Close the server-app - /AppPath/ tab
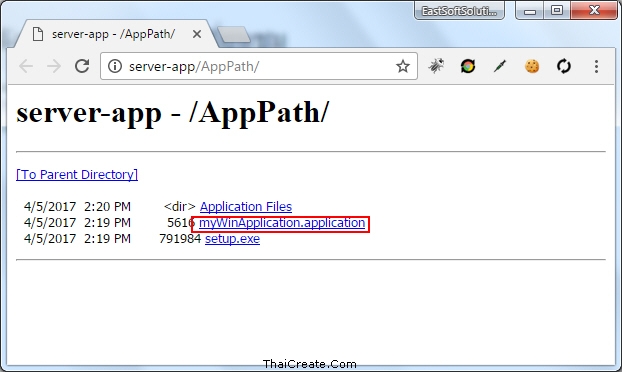Image resolution: width=622 pixels, height=372 pixels. (x=197, y=35)
